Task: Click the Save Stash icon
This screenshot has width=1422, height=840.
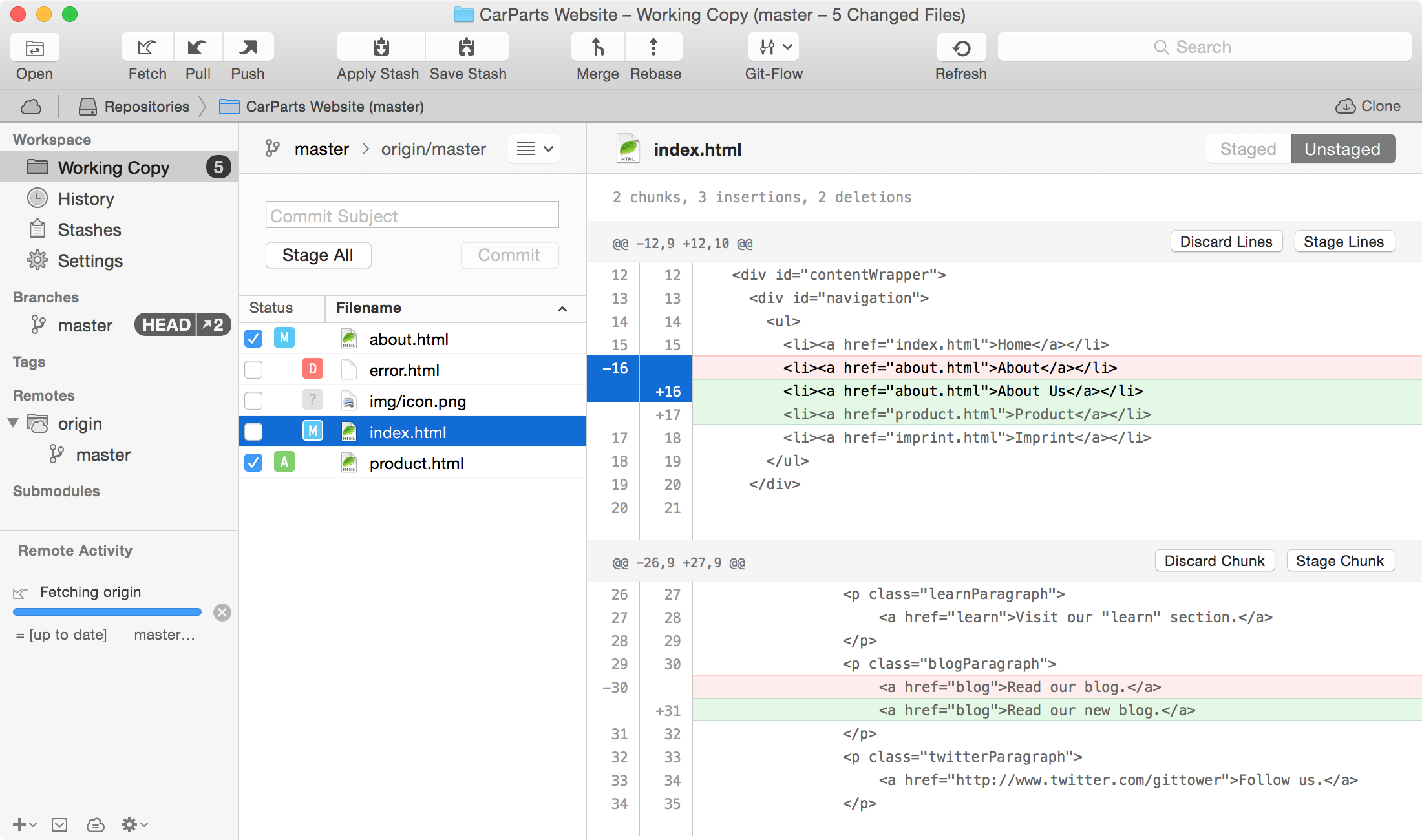Action: click(x=467, y=47)
